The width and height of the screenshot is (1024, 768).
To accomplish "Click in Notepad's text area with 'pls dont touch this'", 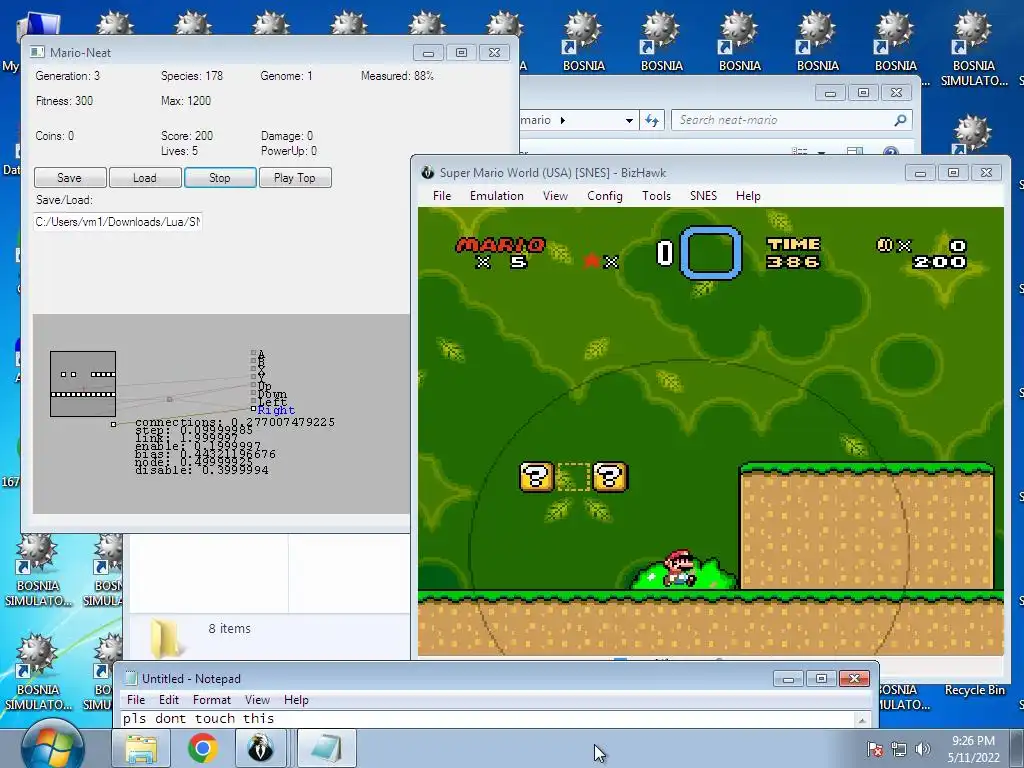I will (x=487, y=719).
